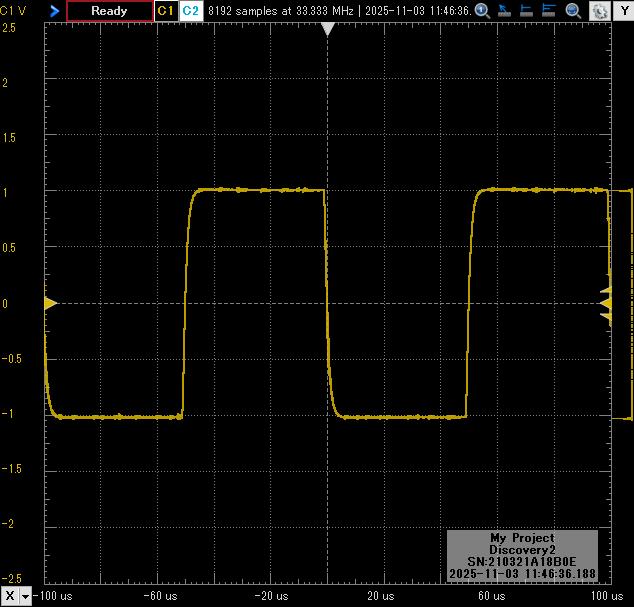This screenshot has height=607, width=634.
Task: Click the blue arrow play icon
Action: tap(54, 11)
